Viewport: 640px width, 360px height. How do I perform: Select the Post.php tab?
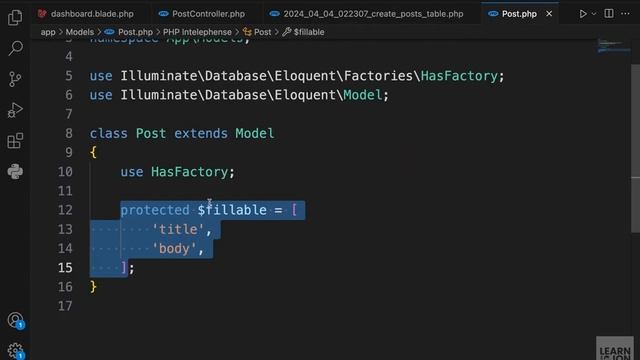pyautogui.click(x=519, y=14)
